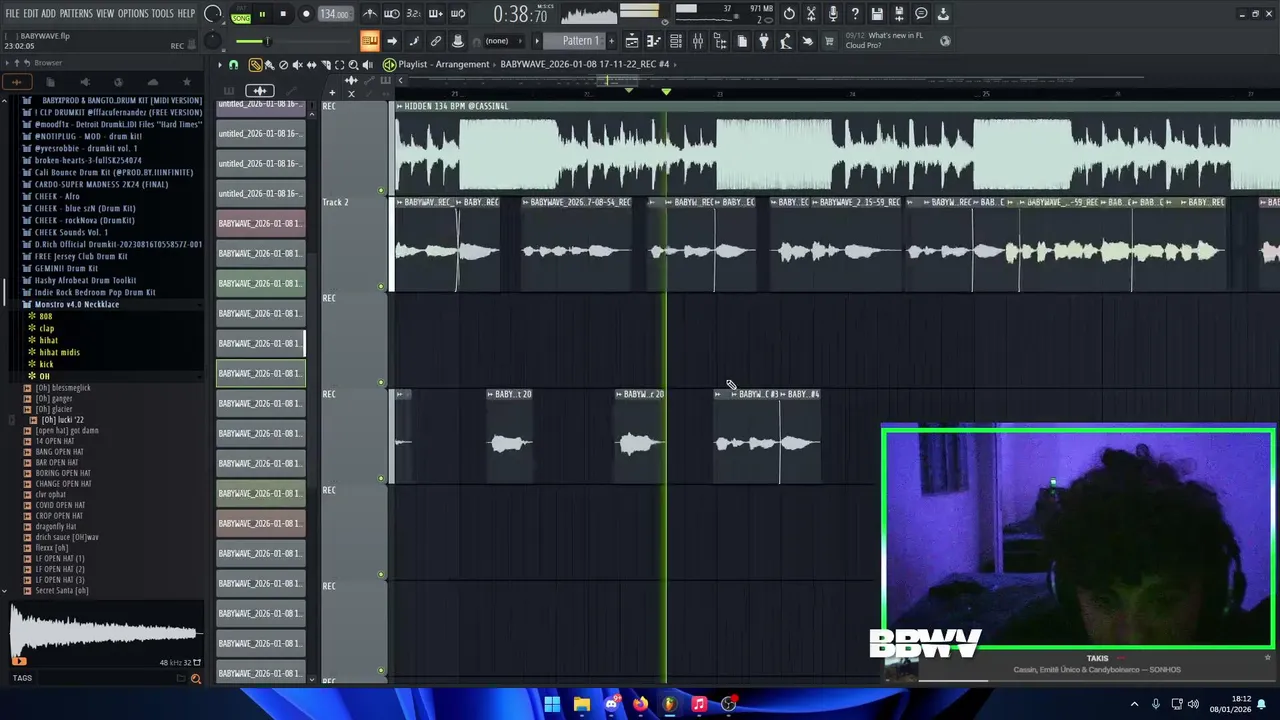Viewport: 1280px width, 720px height.
Task: Open the Pattern 1 selector
Action: click(x=574, y=41)
